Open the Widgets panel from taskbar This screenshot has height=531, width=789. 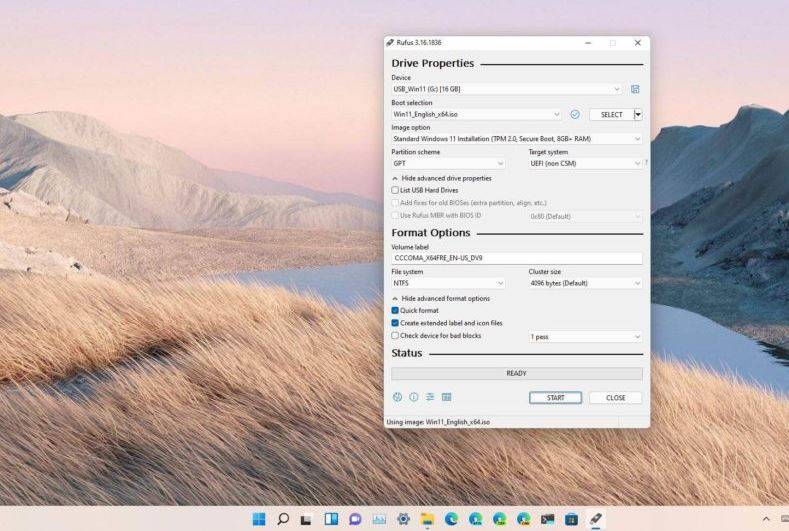point(331,519)
